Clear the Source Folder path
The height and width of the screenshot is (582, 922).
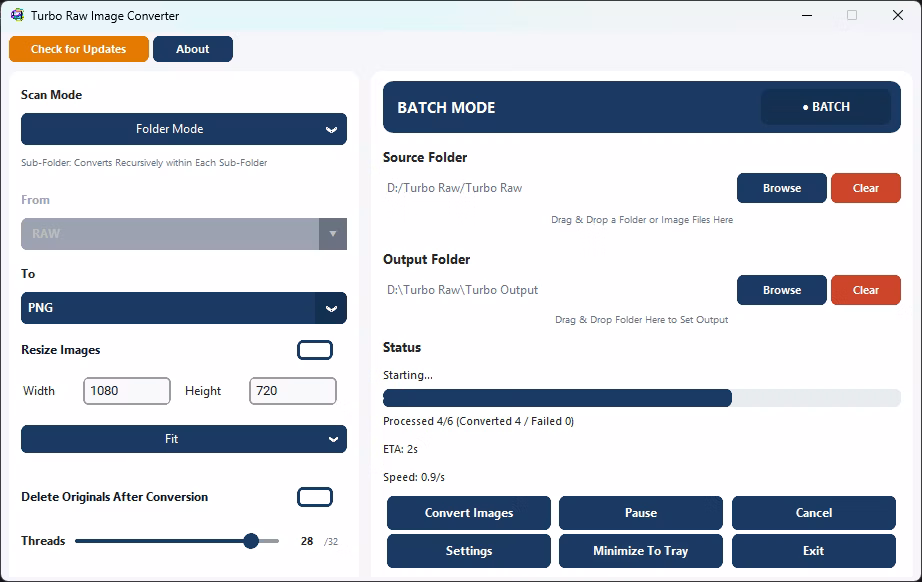[866, 188]
